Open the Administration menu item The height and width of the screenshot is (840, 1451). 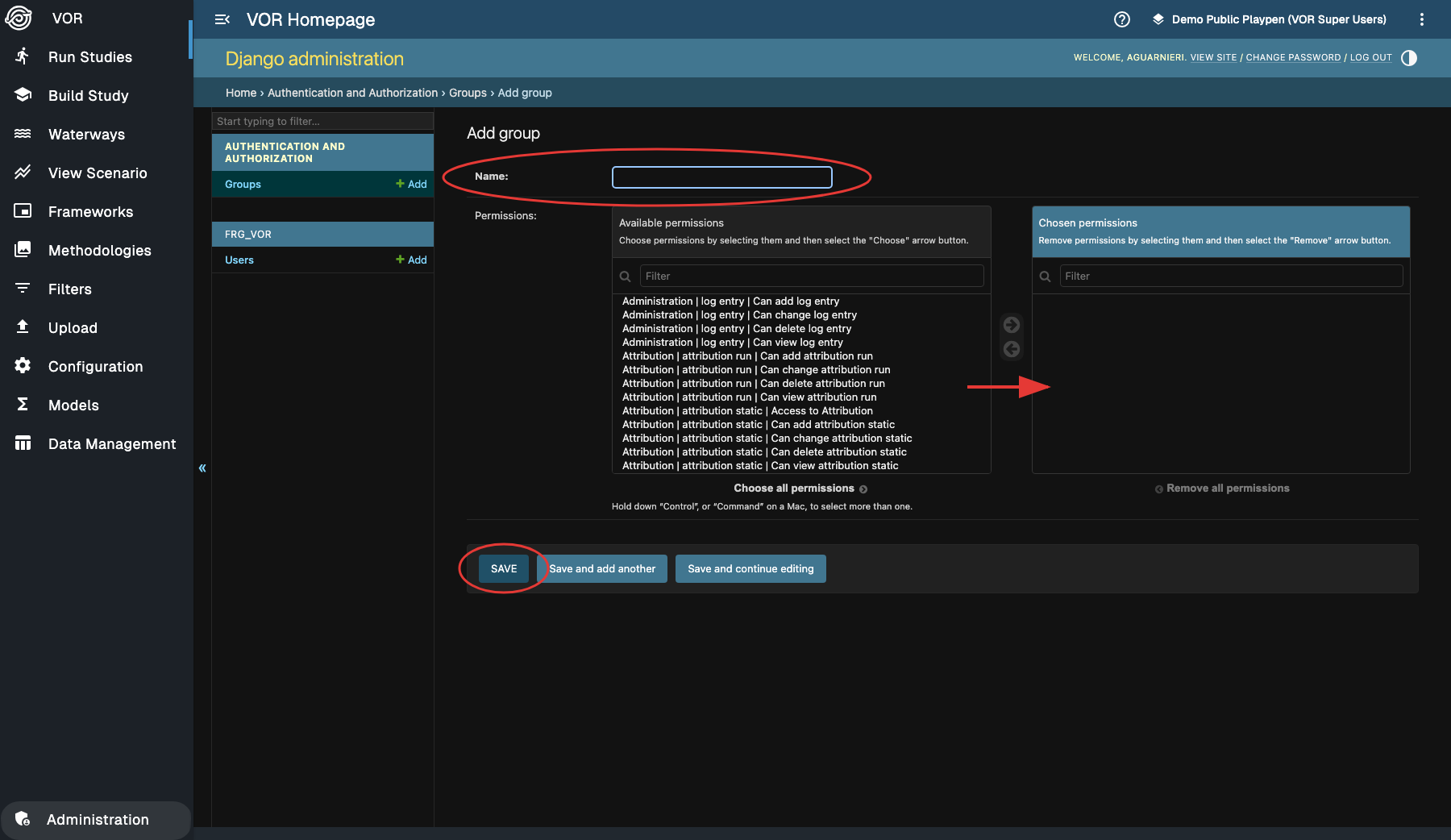tap(97, 820)
